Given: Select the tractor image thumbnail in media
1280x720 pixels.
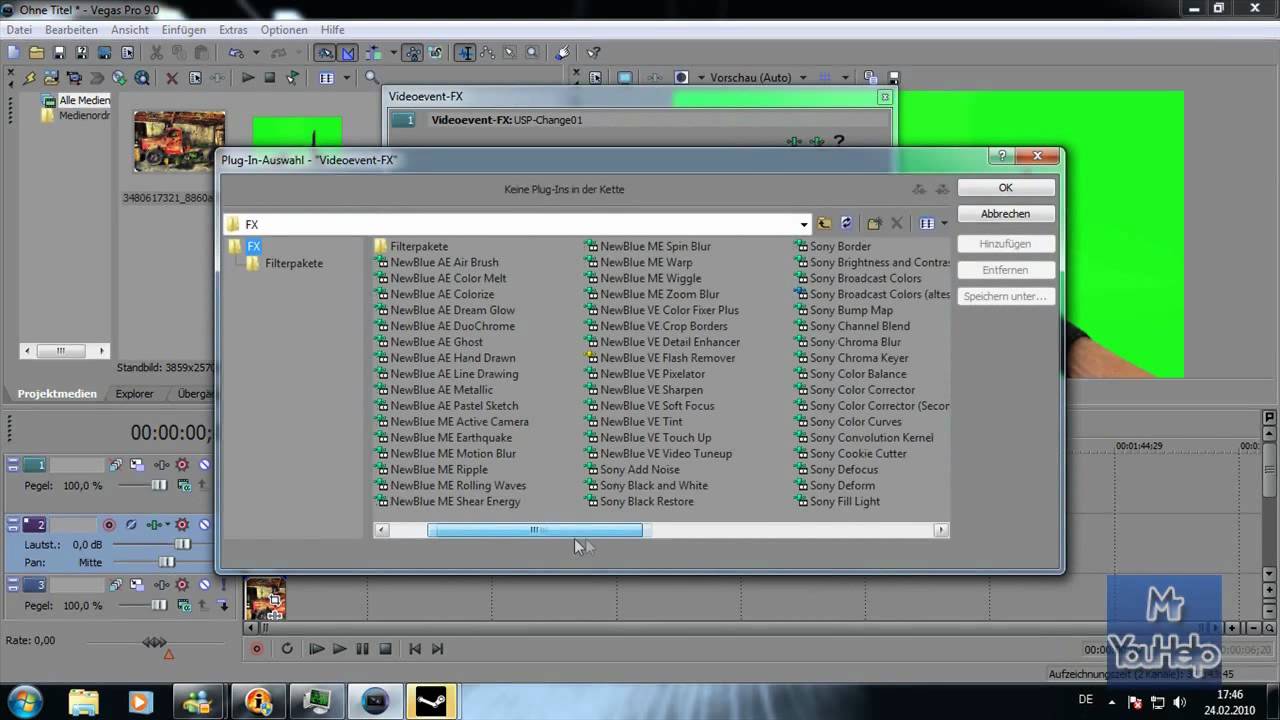Looking at the screenshot, I should coord(180,142).
